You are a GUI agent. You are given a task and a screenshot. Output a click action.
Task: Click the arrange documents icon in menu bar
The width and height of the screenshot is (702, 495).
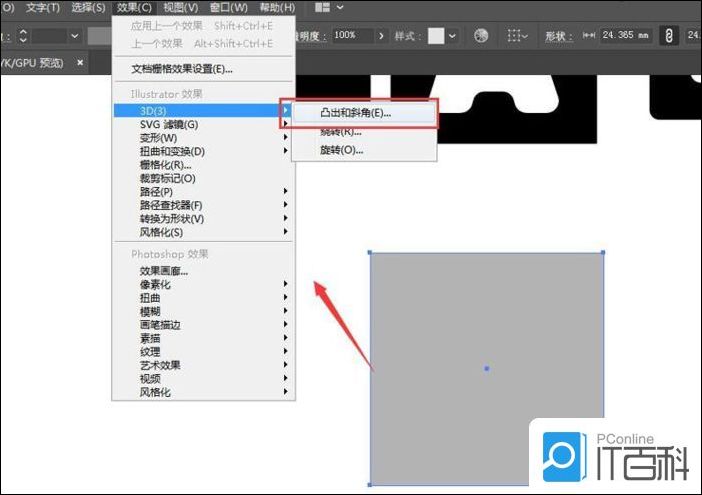tap(322, 8)
